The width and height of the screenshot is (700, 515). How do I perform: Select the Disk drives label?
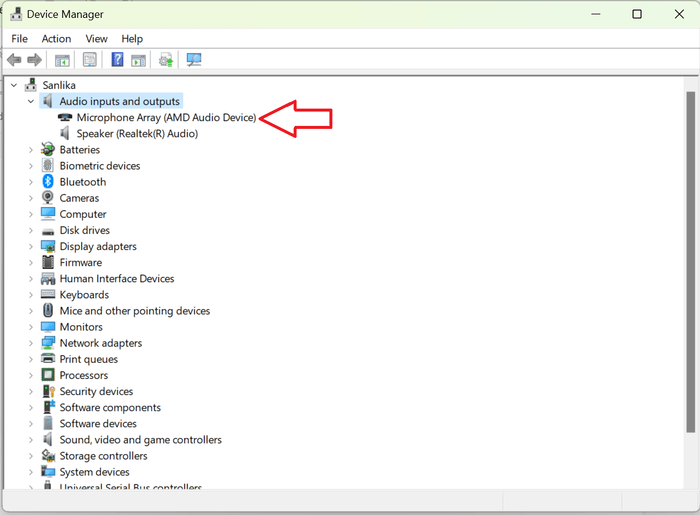pyautogui.click(x=85, y=230)
